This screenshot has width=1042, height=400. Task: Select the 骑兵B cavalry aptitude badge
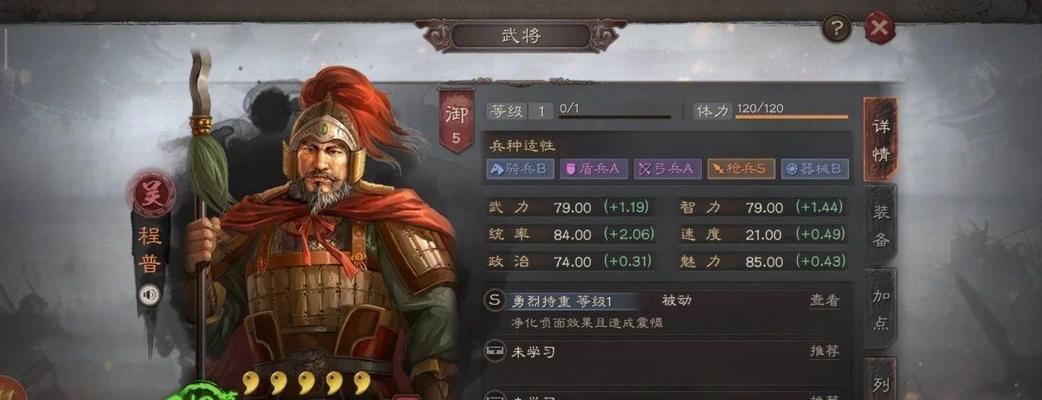(x=520, y=169)
